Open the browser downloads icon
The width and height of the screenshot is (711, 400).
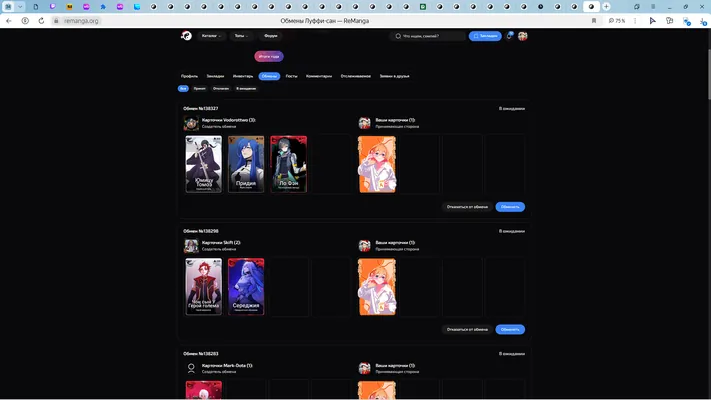click(x=703, y=21)
